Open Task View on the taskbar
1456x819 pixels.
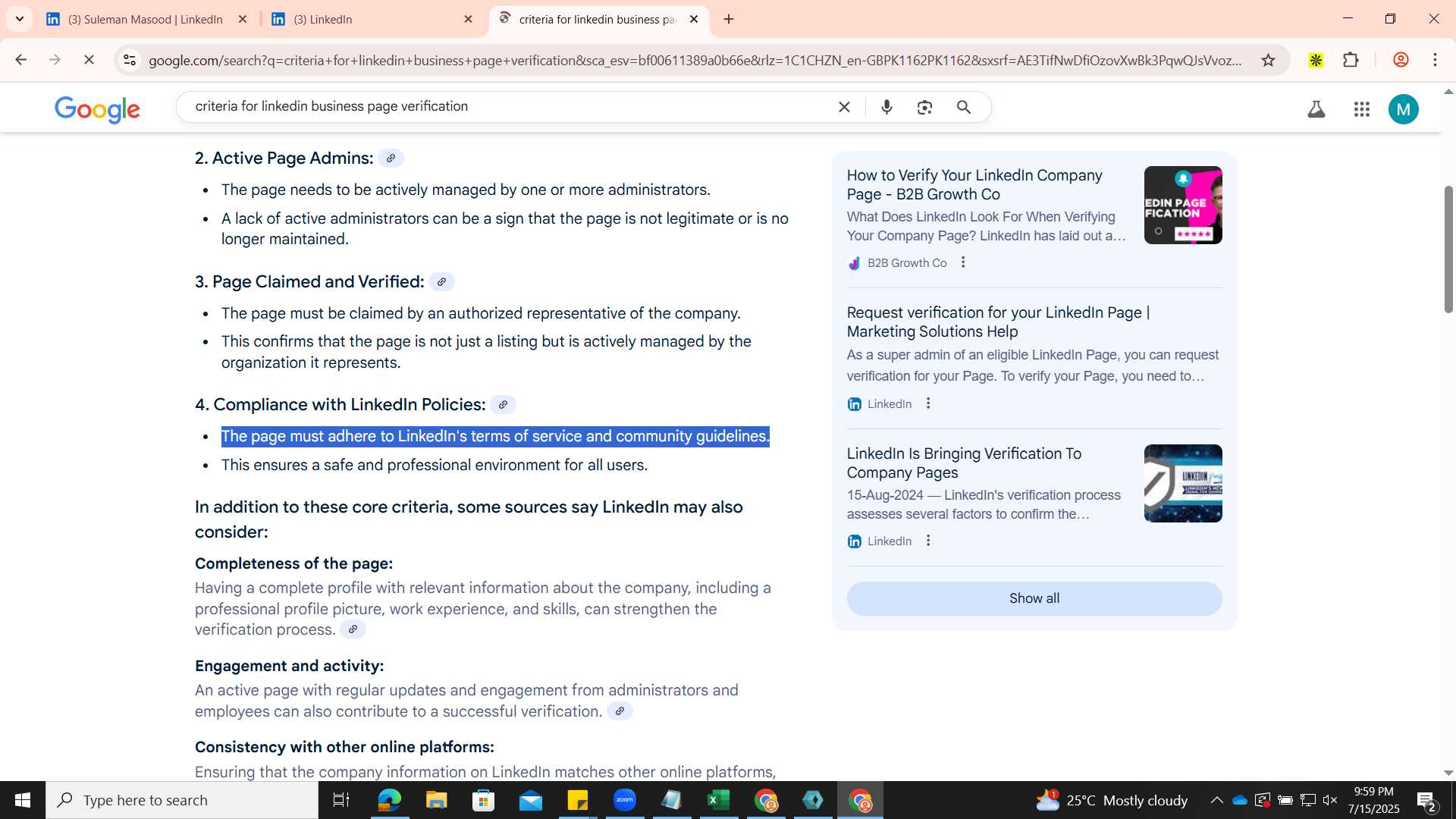(341, 800)
